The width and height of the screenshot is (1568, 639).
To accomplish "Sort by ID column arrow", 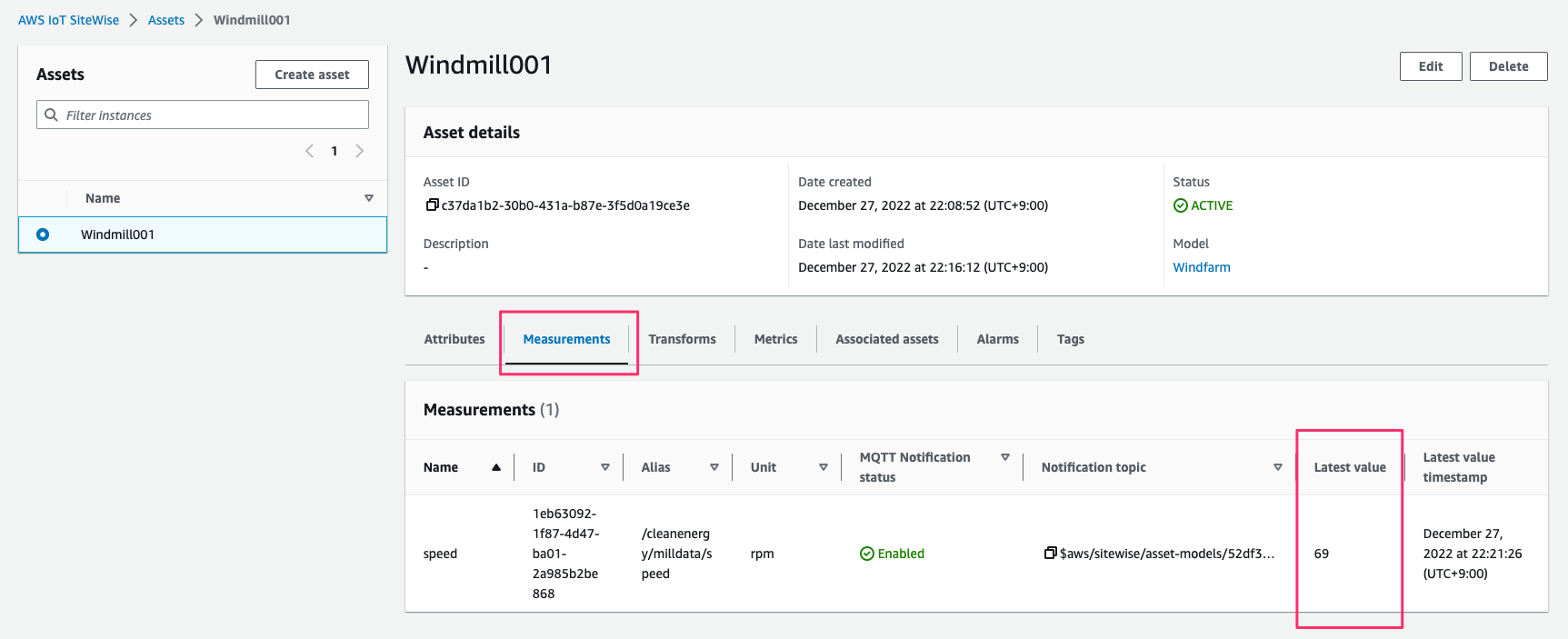I will coord(605,467).
